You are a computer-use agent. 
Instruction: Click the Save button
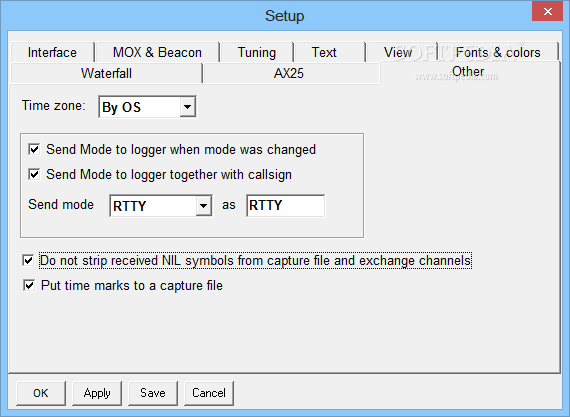pos(153,393)
